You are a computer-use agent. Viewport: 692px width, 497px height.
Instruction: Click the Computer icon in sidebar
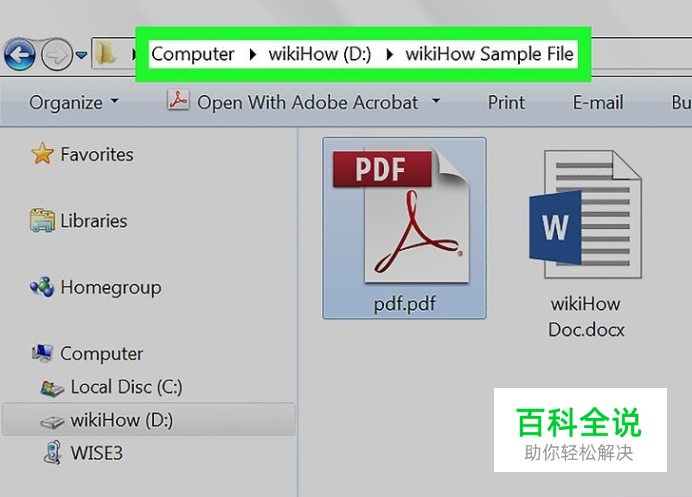(x=42, y=353)
